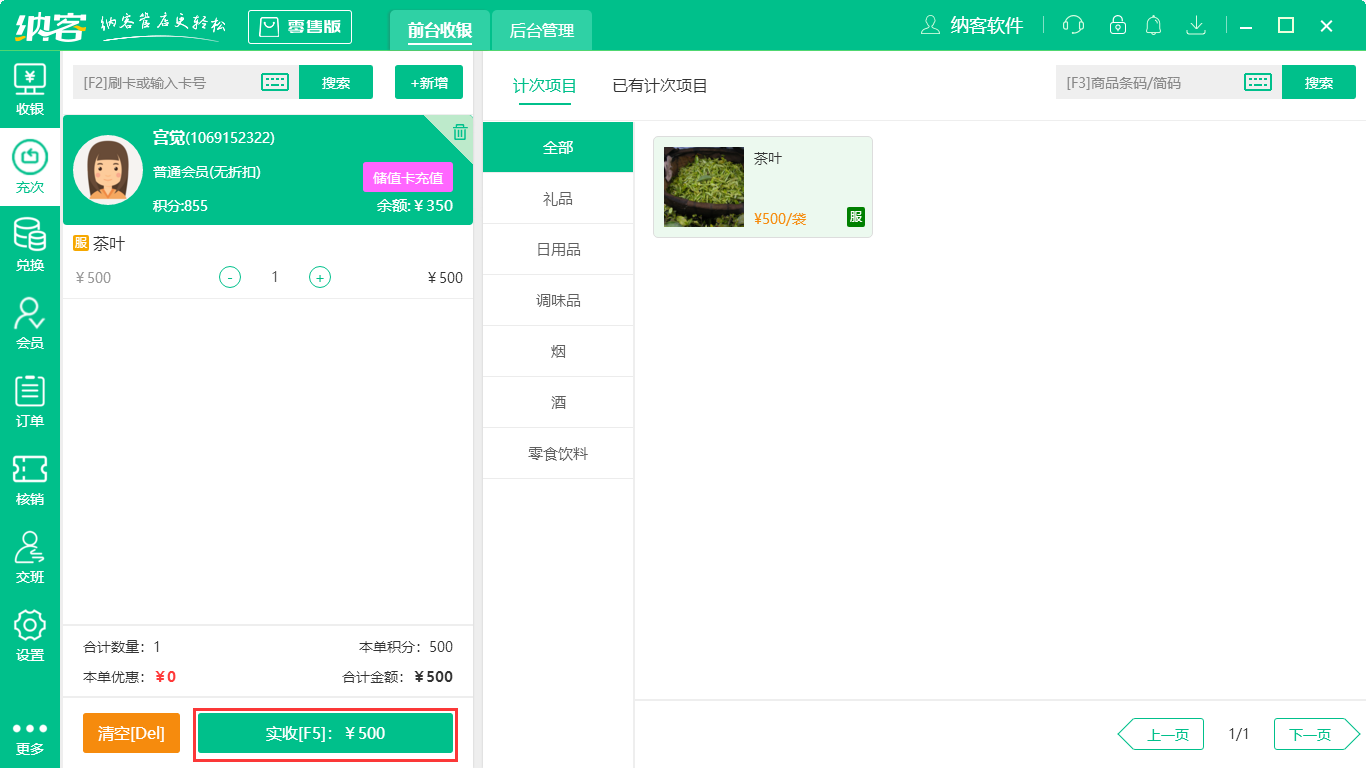Click the 茶叶 product card
This screenshot has width=1366, height=768.
763,187
